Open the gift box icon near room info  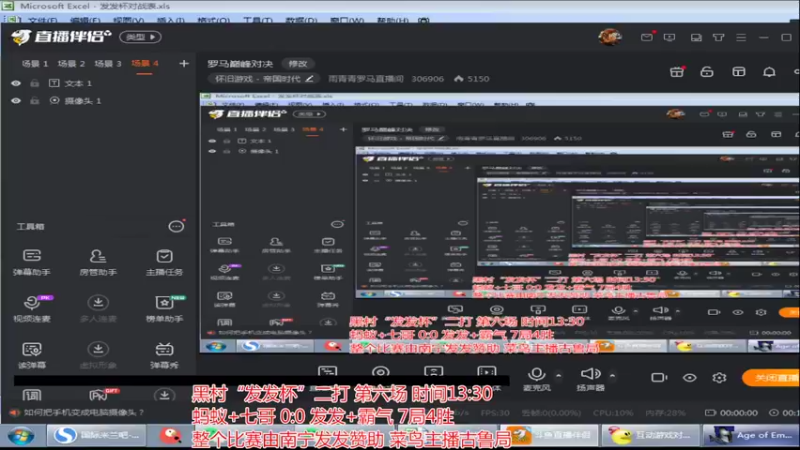point(677,72)
